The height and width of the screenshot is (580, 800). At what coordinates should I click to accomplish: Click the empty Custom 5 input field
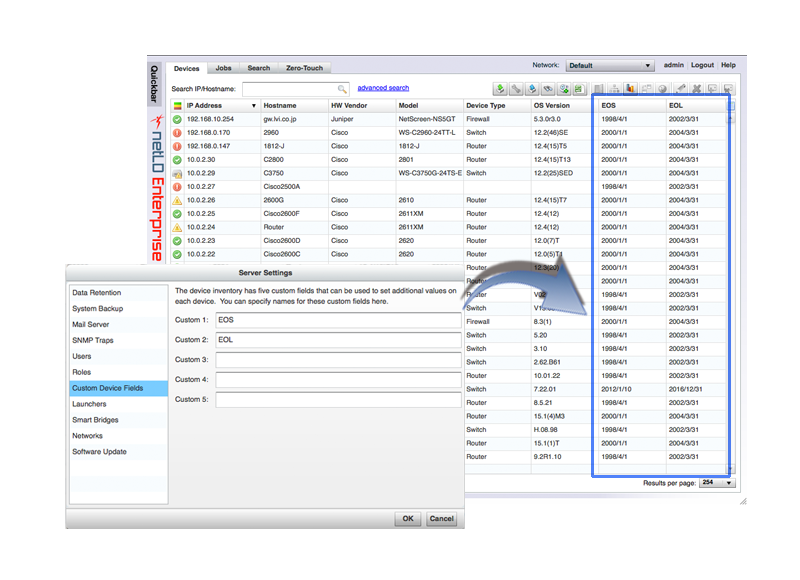click(338, 399)
